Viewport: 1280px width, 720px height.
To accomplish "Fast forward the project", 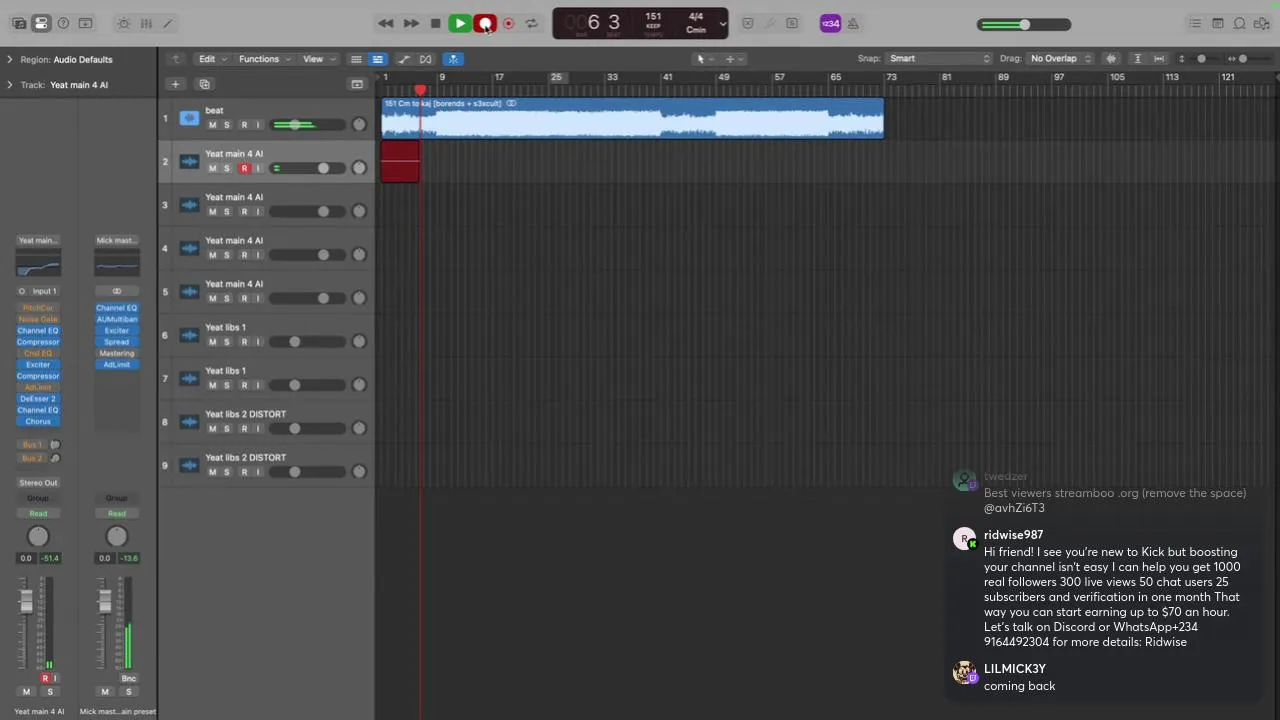I will click(x=411, y=23).
